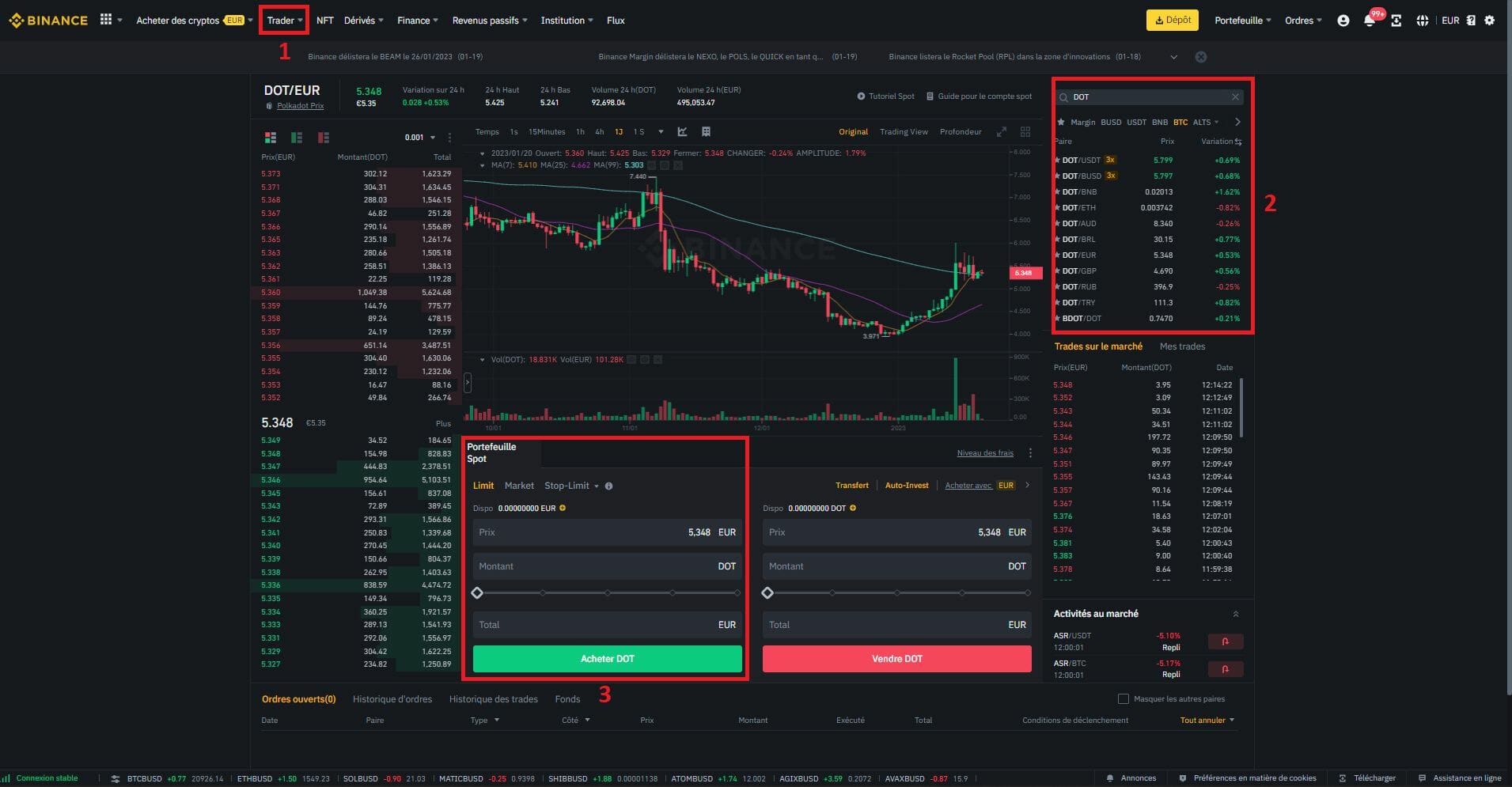Click sell amount percentage slider handle
This screenshot has height=787, width=1512.
767,593
